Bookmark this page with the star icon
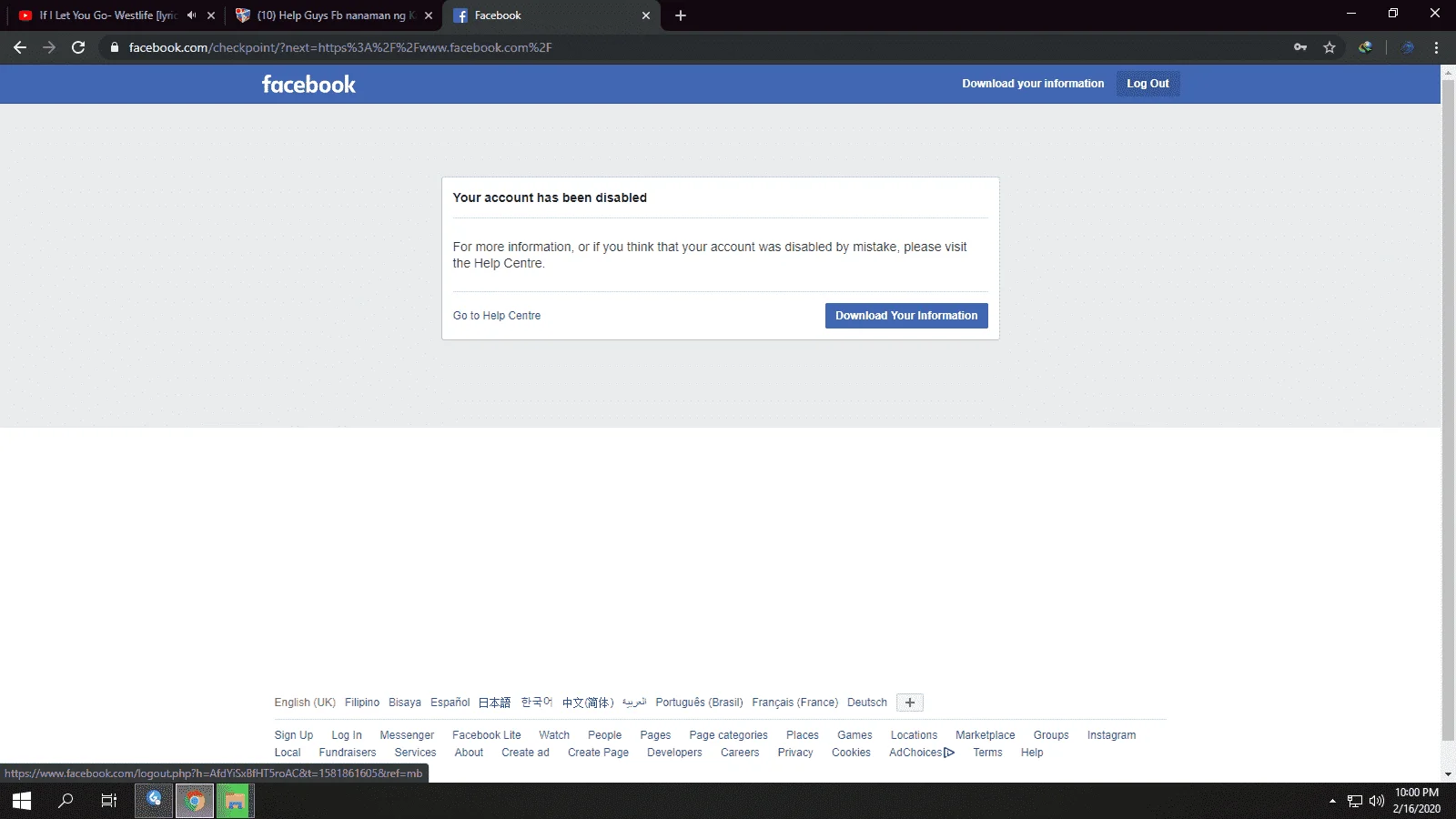 coord(1330,47)
